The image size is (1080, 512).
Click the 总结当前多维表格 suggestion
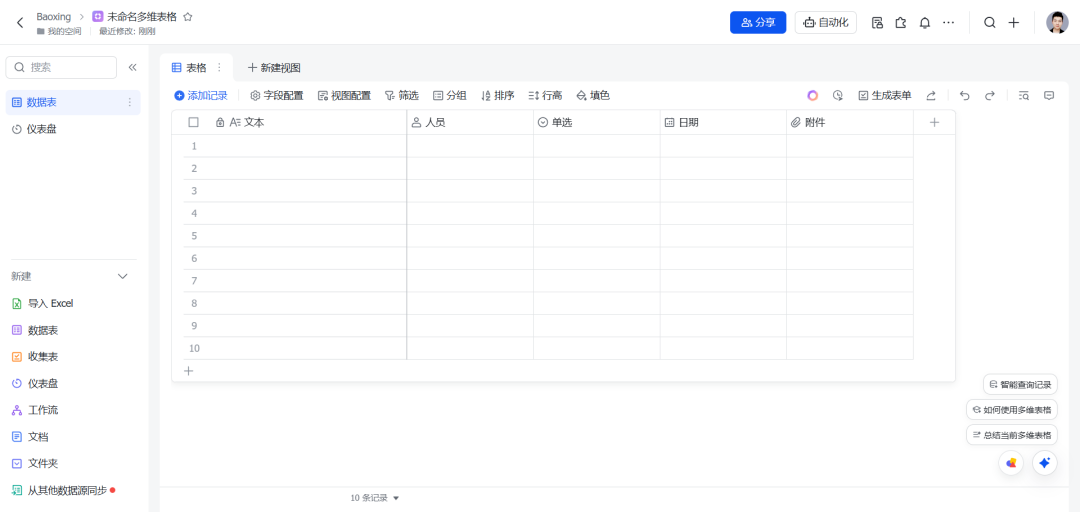pyautogui.click(x=1012, y=436)
